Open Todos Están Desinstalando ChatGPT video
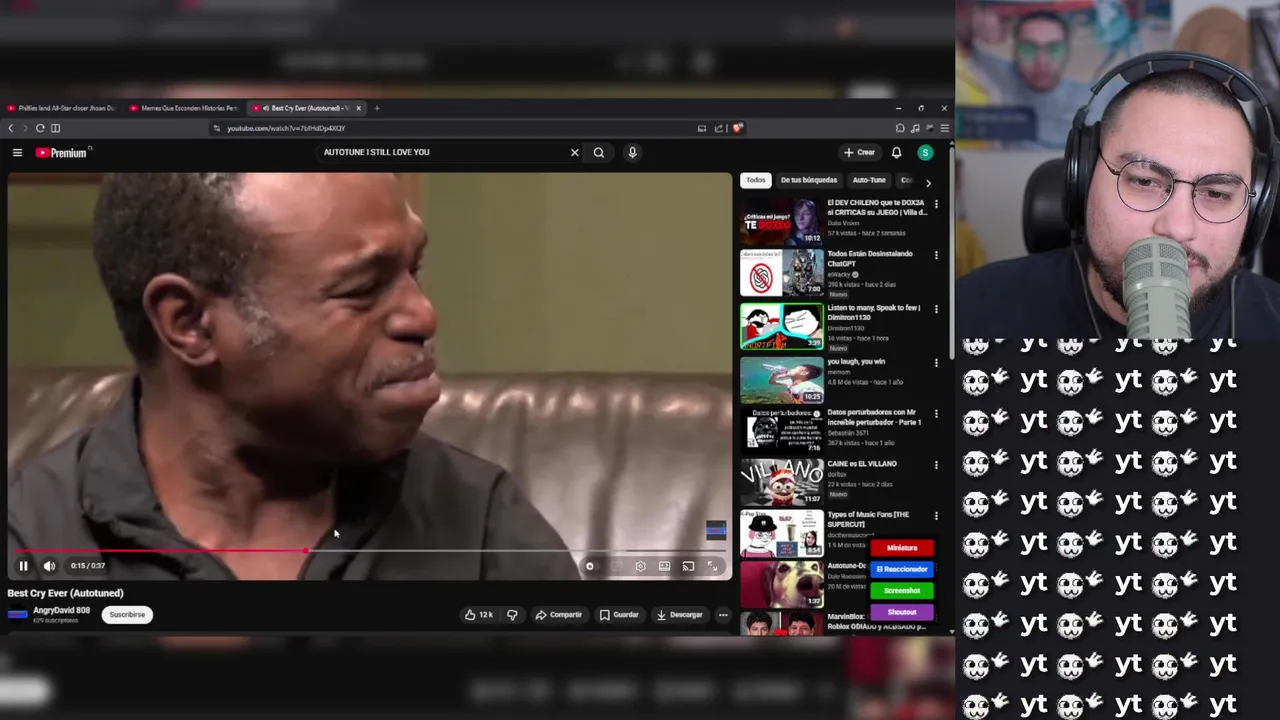 pyautogui.click(x=869, y=258)
